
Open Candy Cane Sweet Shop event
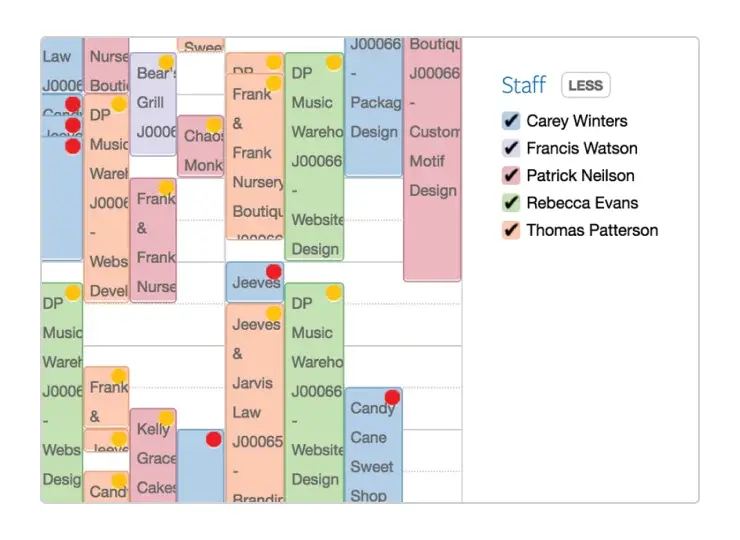tap(373, 445)
